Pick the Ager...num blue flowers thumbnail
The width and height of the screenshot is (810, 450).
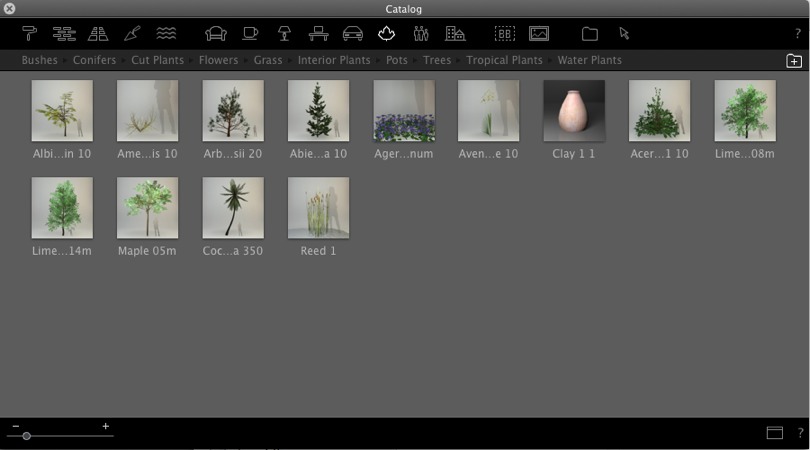tap(404, 111)
